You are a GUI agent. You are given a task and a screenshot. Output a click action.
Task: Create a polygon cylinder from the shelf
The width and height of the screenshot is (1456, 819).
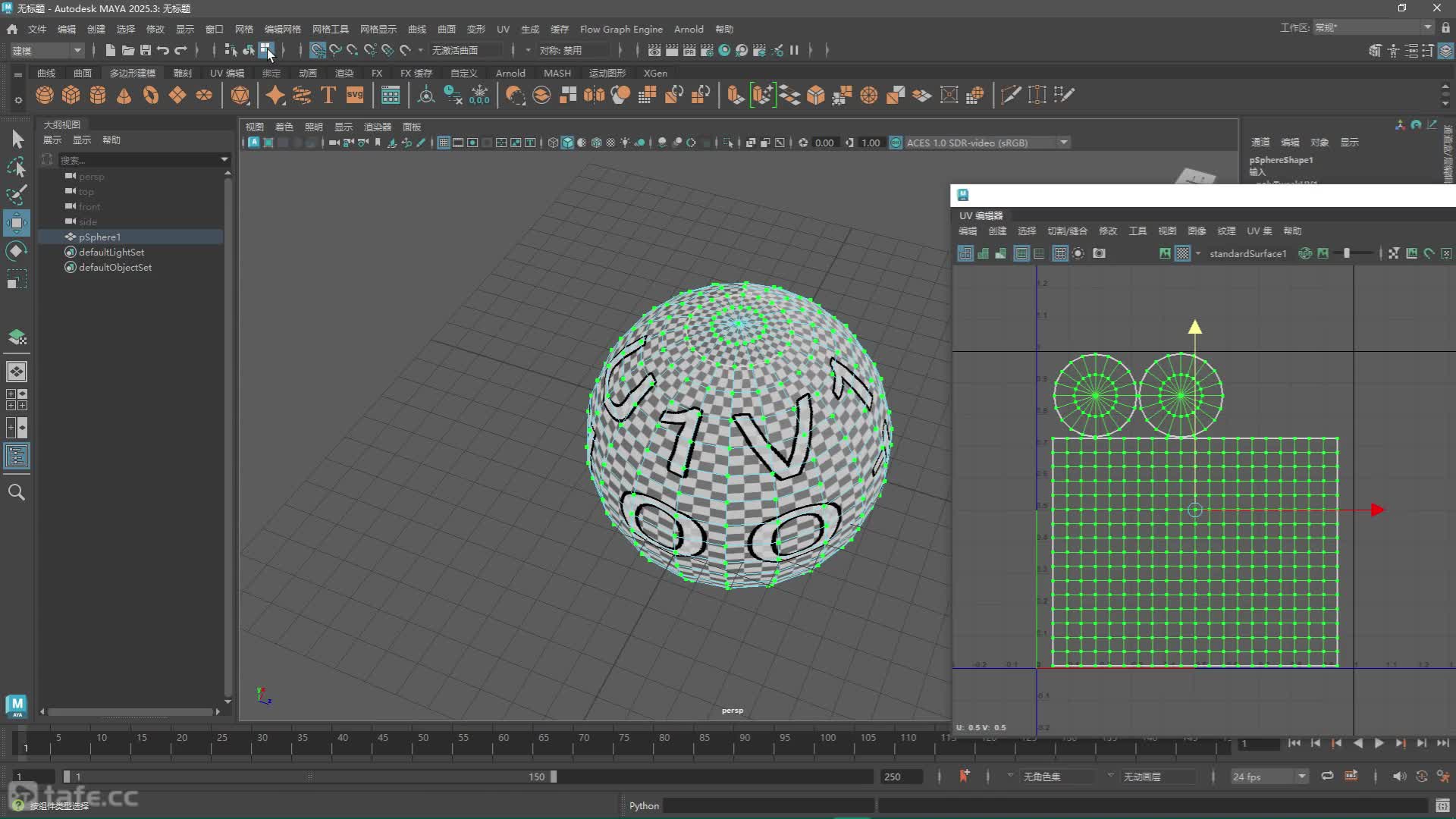[97, 95]
